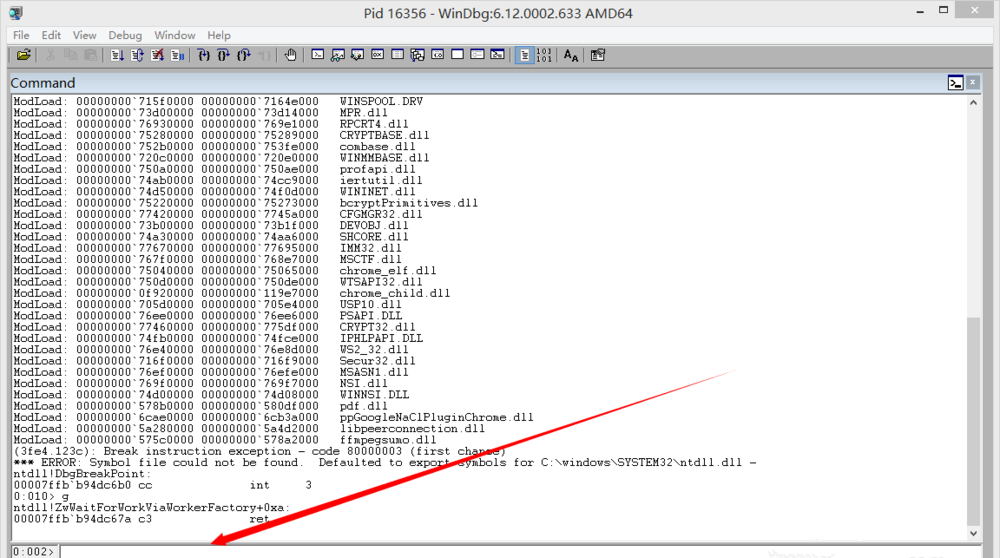Open the Disassembly window icon
The width and height of the screenshot is (1000, 558).
point(438,55)
